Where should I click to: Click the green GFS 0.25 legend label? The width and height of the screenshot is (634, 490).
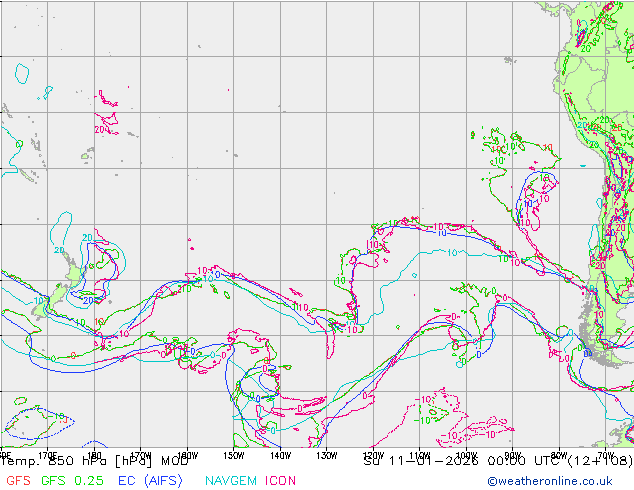pyautogui.click(x=72, y=481)
